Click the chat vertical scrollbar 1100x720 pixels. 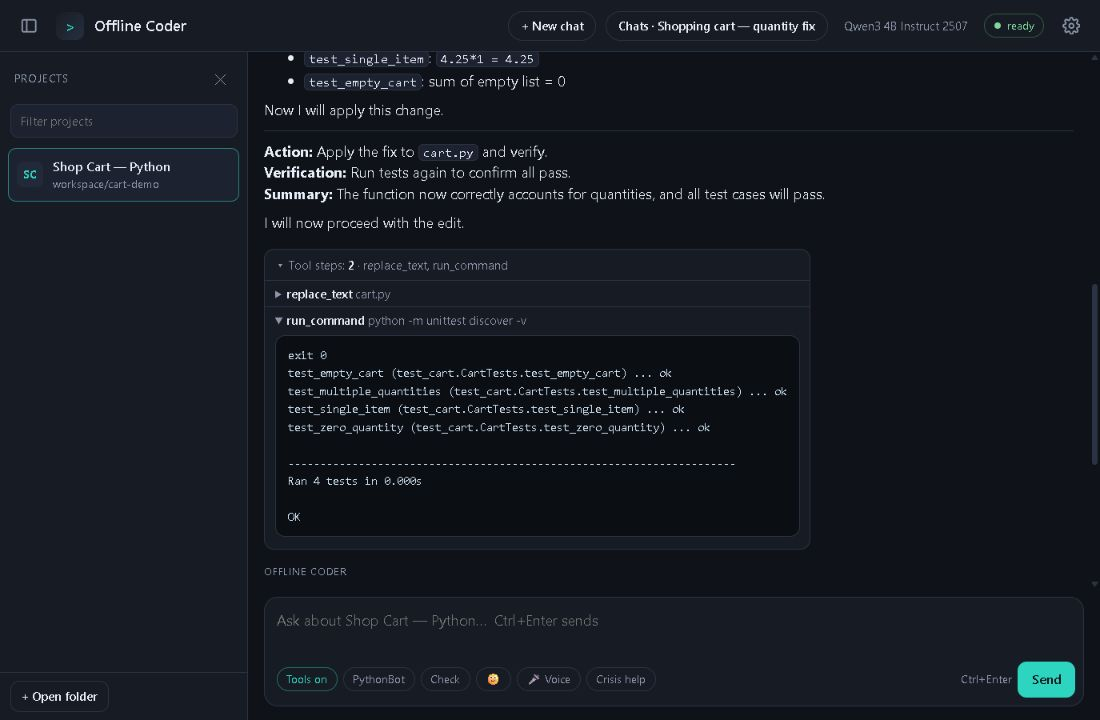point(1094,373)
